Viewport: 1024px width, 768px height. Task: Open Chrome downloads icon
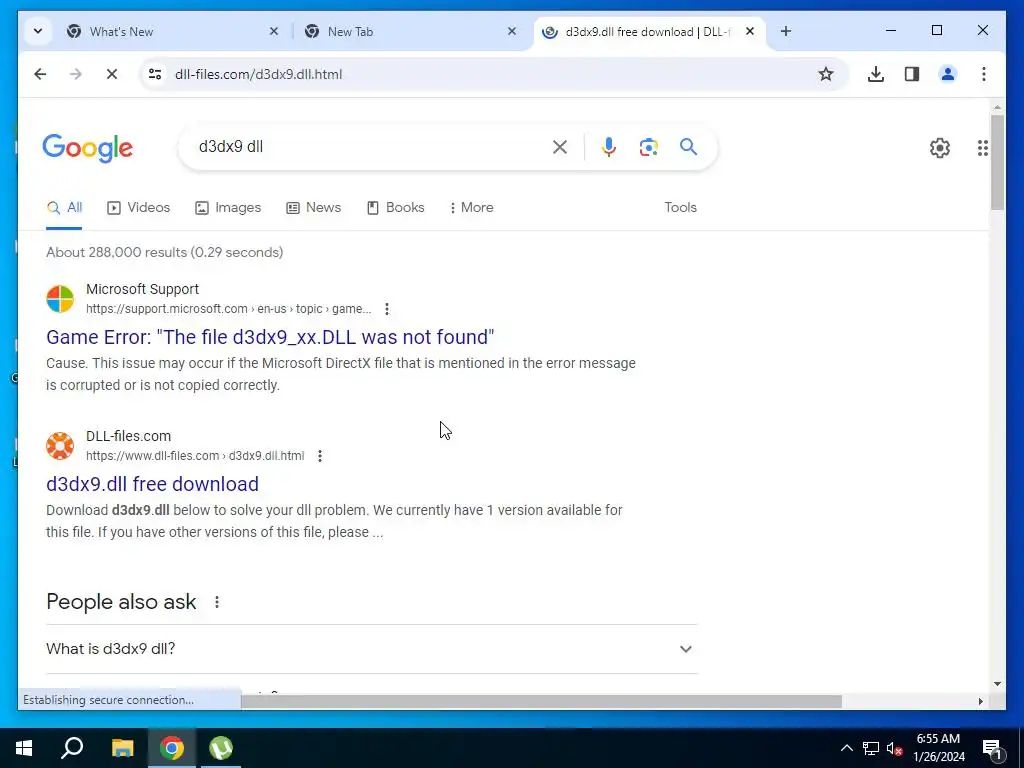876,74
